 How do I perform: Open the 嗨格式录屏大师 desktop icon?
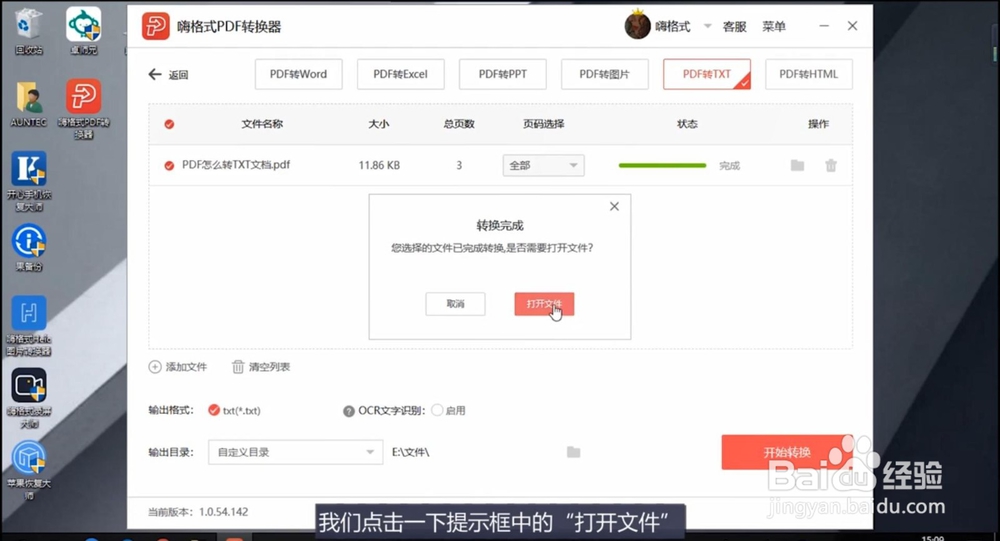[29, 398]
